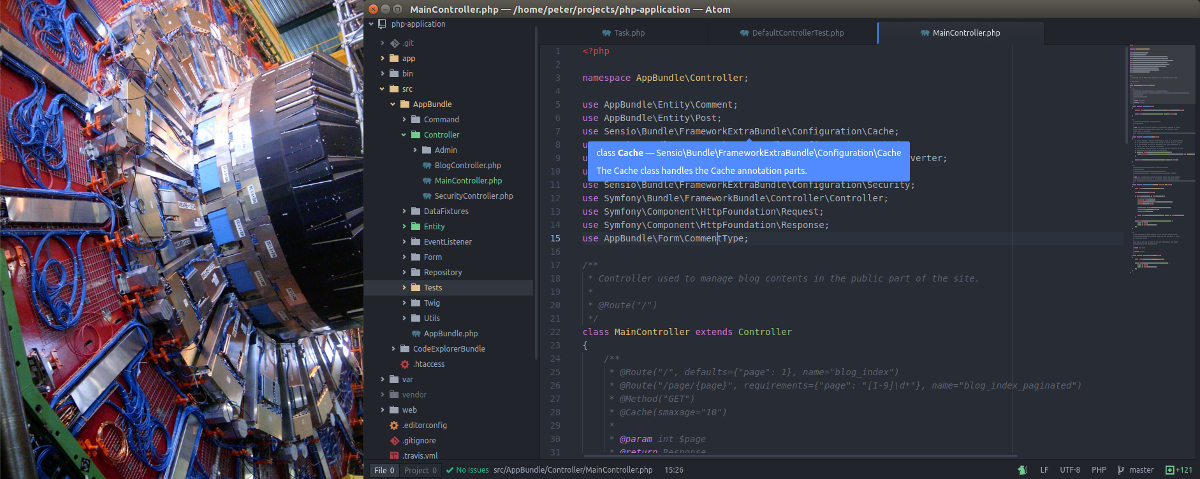Click the php-application project root icon

(x=383, y=24)
